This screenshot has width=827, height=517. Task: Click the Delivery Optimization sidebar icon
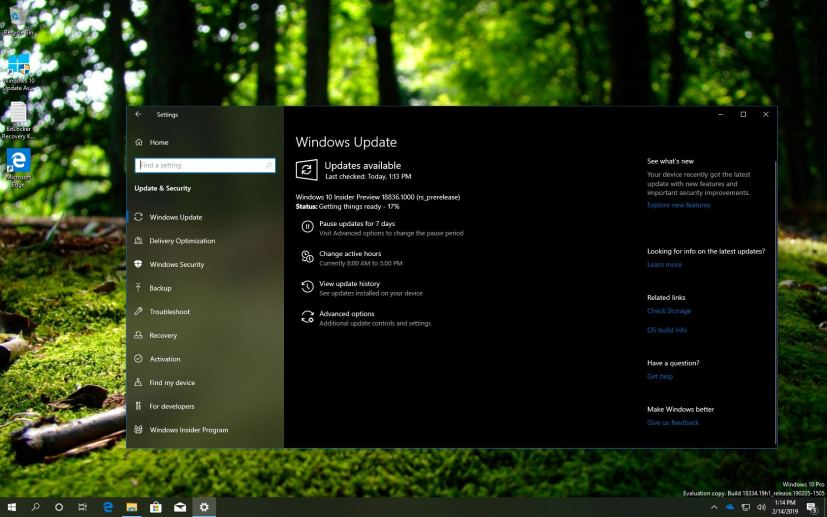[138, 241]
